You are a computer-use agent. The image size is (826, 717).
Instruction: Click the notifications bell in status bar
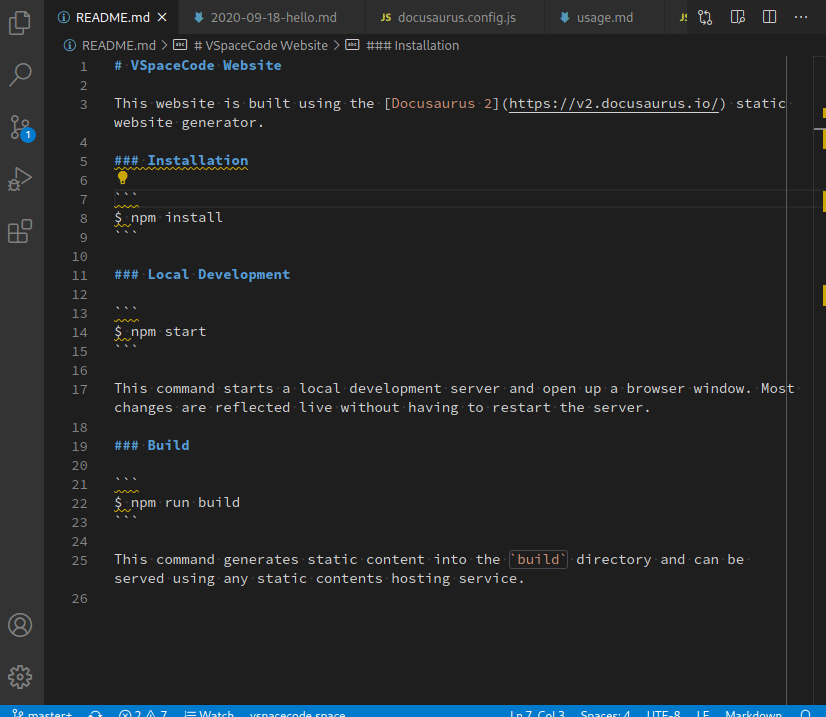[x=805, y=713]
